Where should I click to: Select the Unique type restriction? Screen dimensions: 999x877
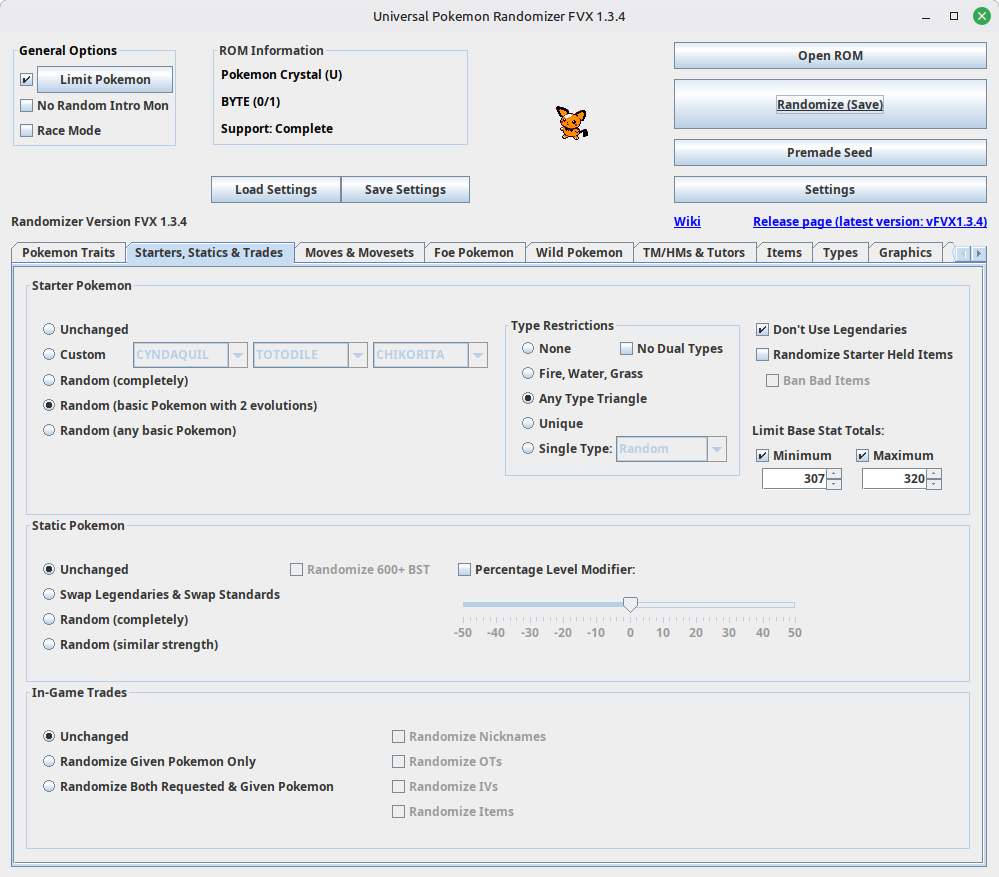tap(527, 423)
